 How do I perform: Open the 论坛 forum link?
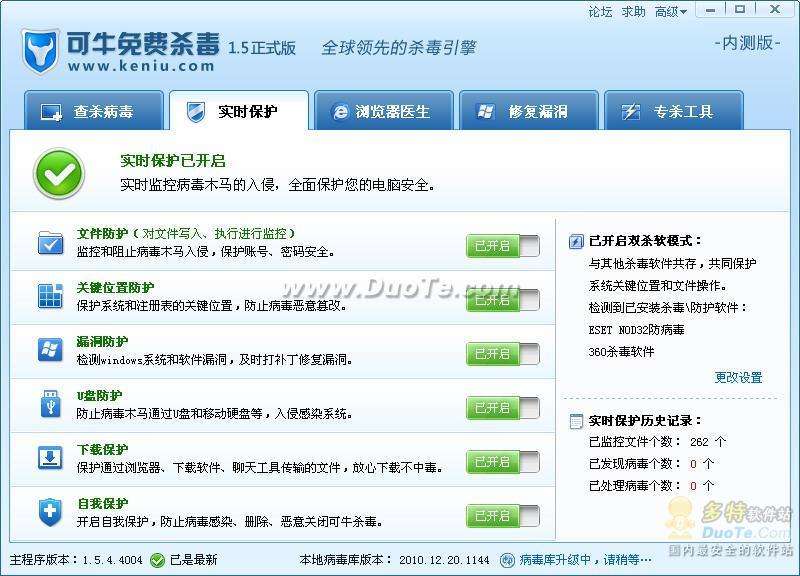600,11
